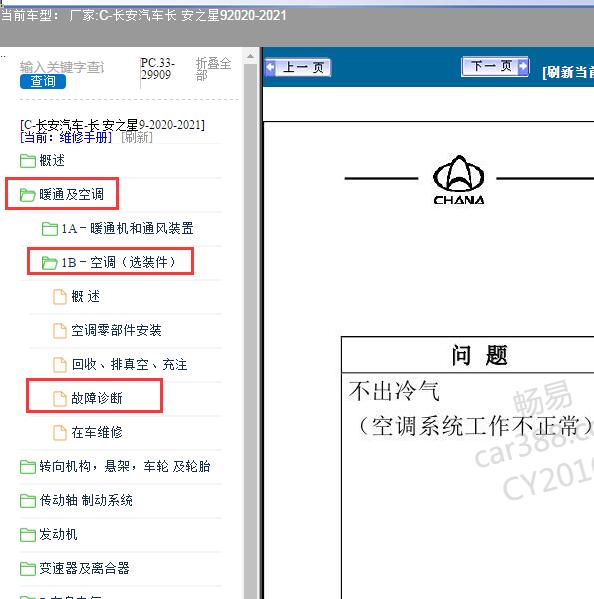Expand the 发动机 folder icon
Screen dimensions: 594x599
click(28, 535)
